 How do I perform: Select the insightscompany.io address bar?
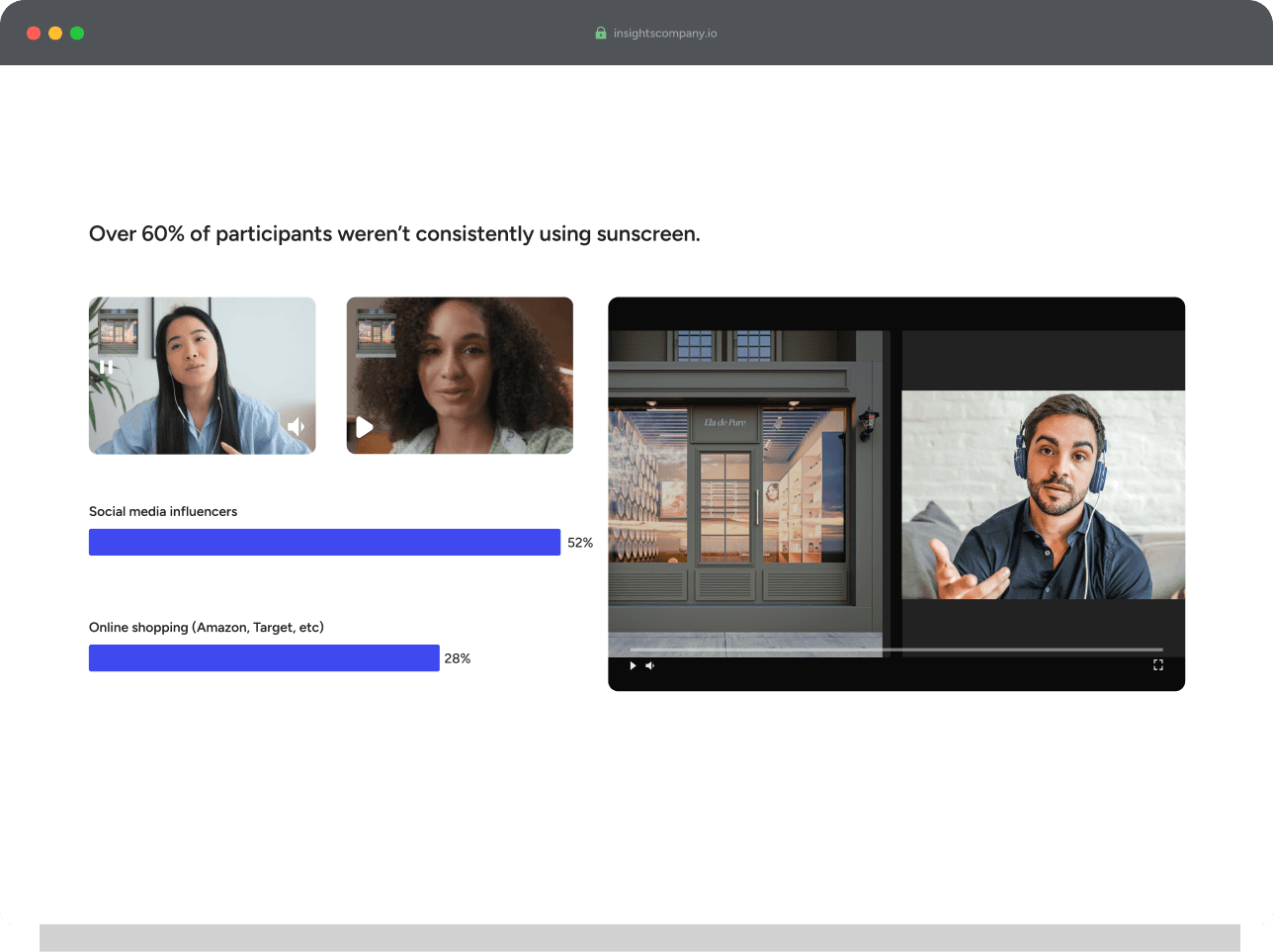665,33
